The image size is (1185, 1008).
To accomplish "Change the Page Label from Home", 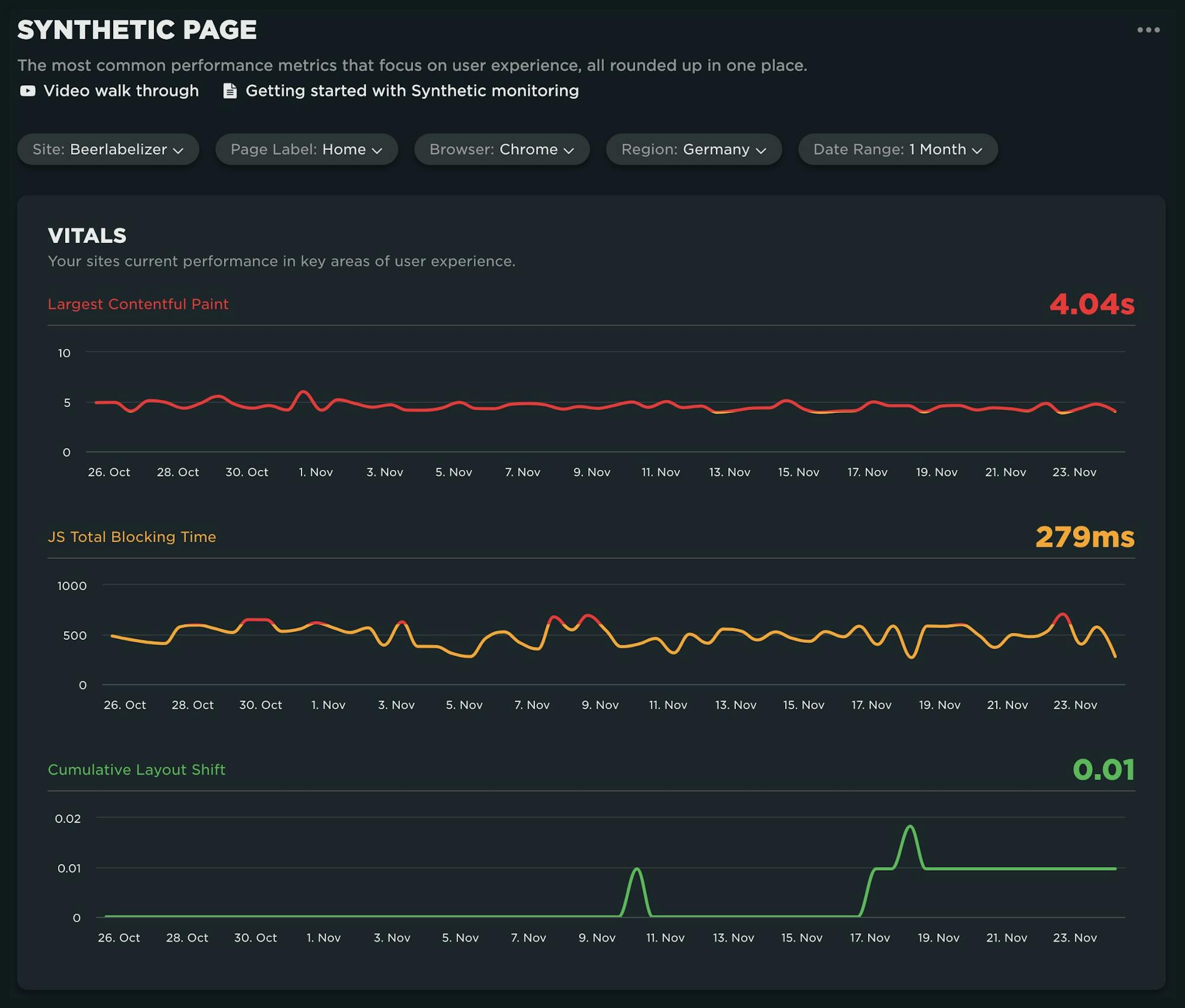I will point(306,149).
